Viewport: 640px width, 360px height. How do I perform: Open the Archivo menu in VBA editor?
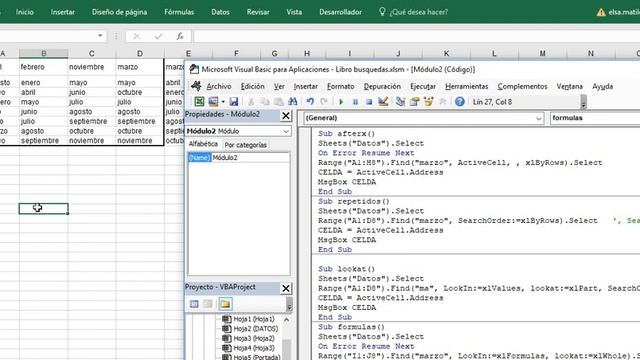pyautogui.click(x=219, y=87)
